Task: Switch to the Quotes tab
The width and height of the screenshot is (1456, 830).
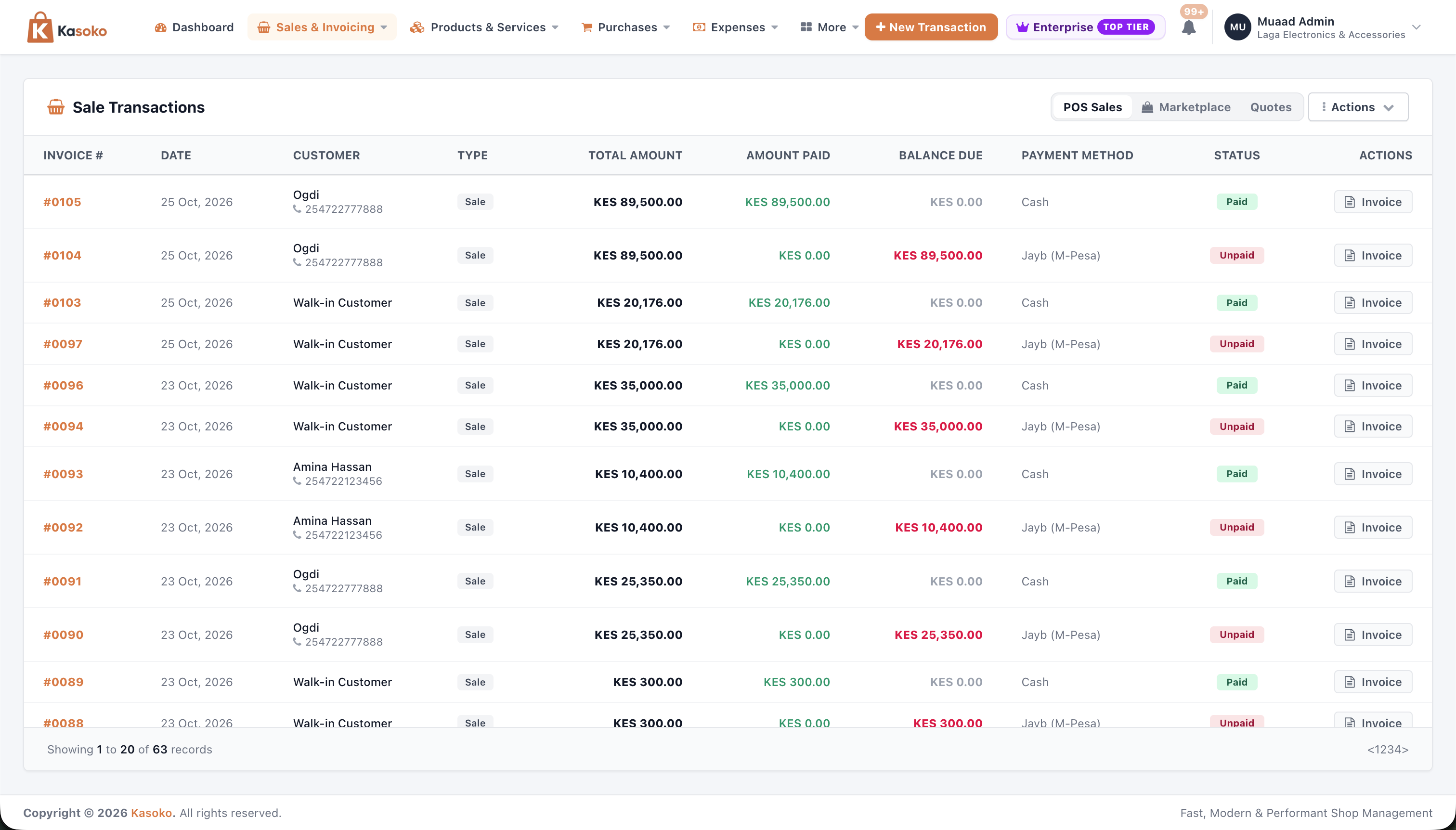Action: pos(1271,107)
